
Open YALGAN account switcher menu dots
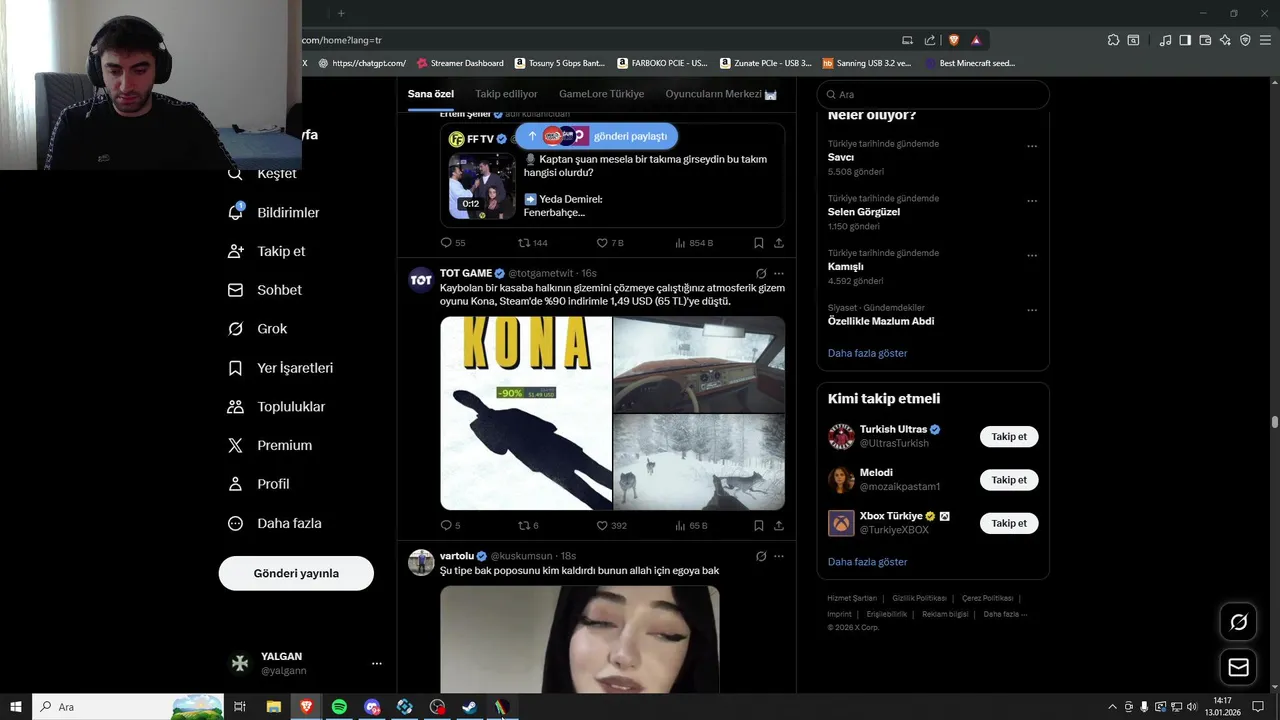(377, 663)
